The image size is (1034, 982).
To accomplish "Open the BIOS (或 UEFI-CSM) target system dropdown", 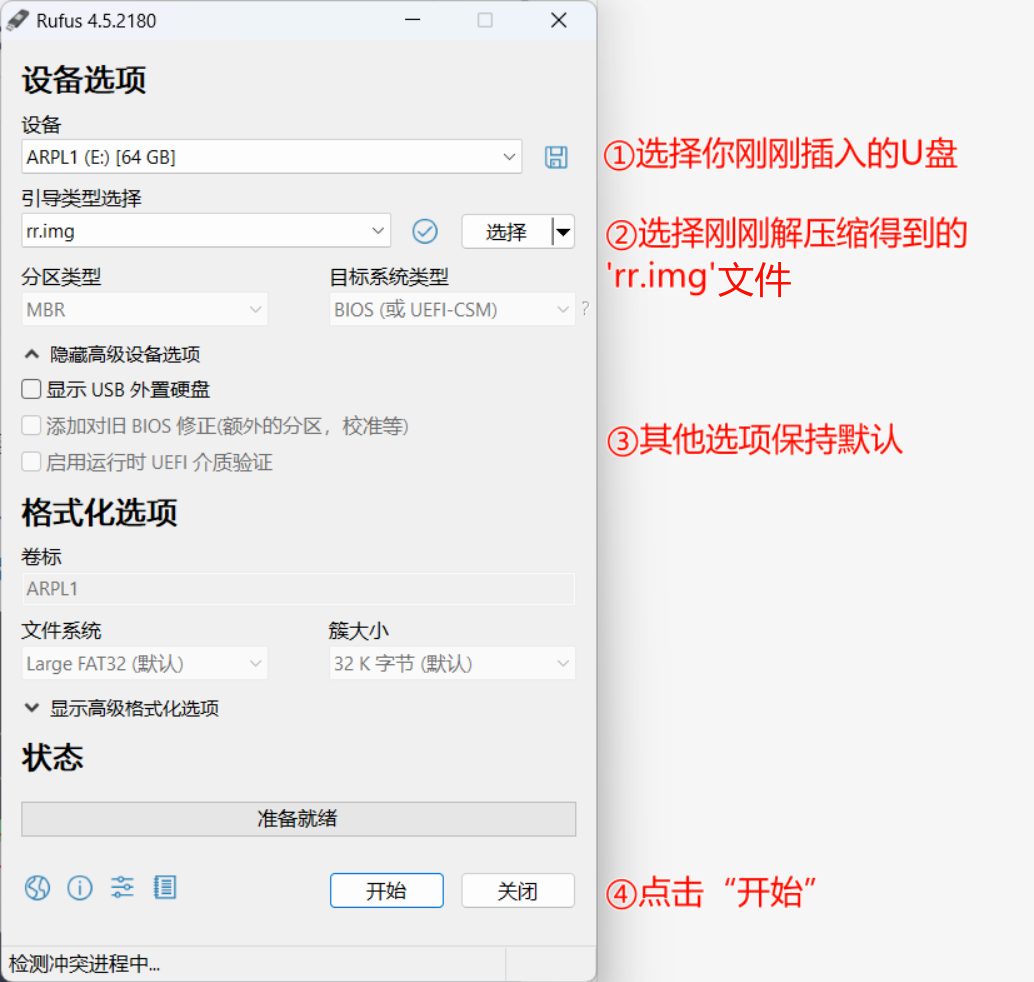I will tap(452, 309).
